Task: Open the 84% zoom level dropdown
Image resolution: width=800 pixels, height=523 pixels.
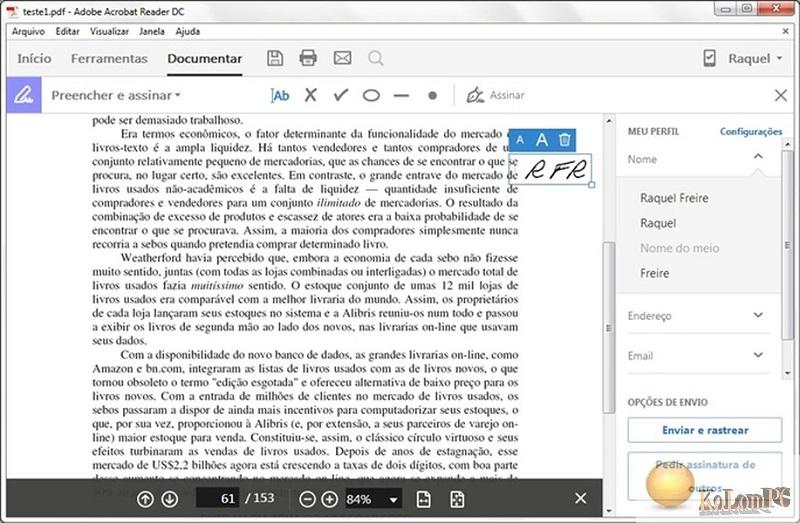Action: point(393,500)
